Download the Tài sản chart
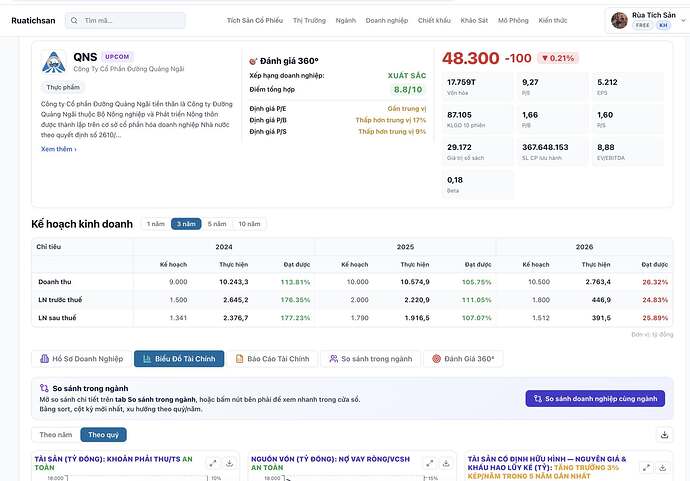Viewport: 690px width, 481px height. 229,463
